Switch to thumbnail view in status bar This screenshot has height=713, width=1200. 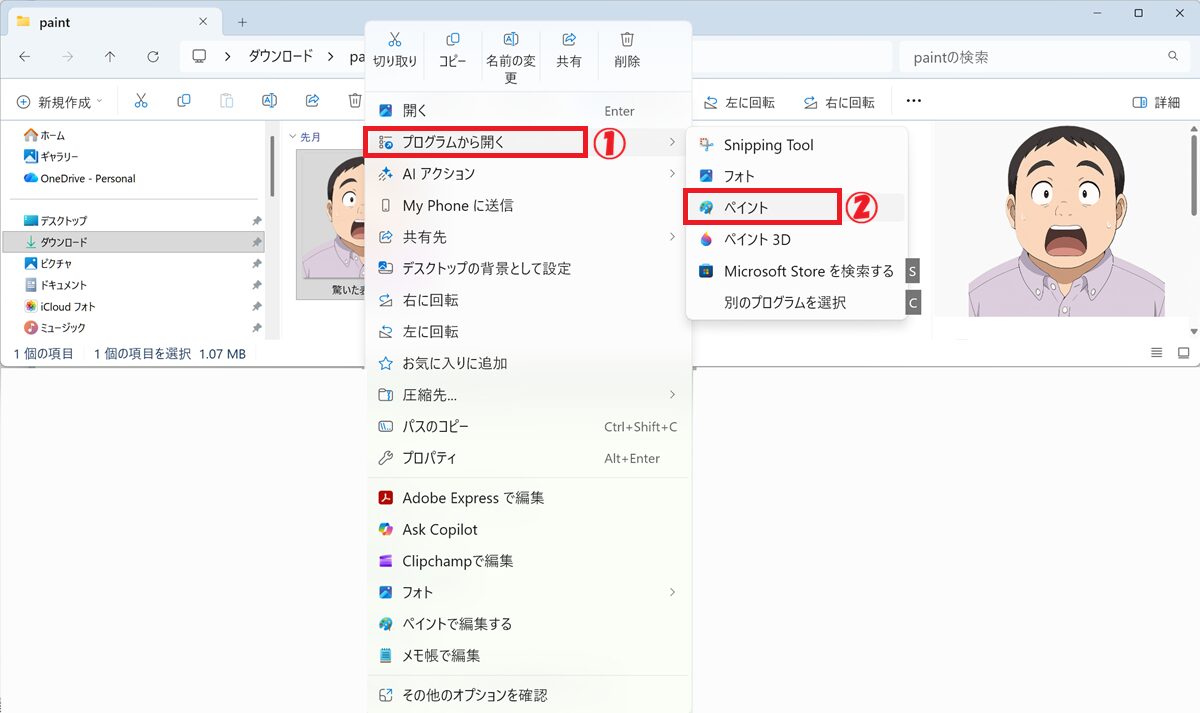[1183, 353]
